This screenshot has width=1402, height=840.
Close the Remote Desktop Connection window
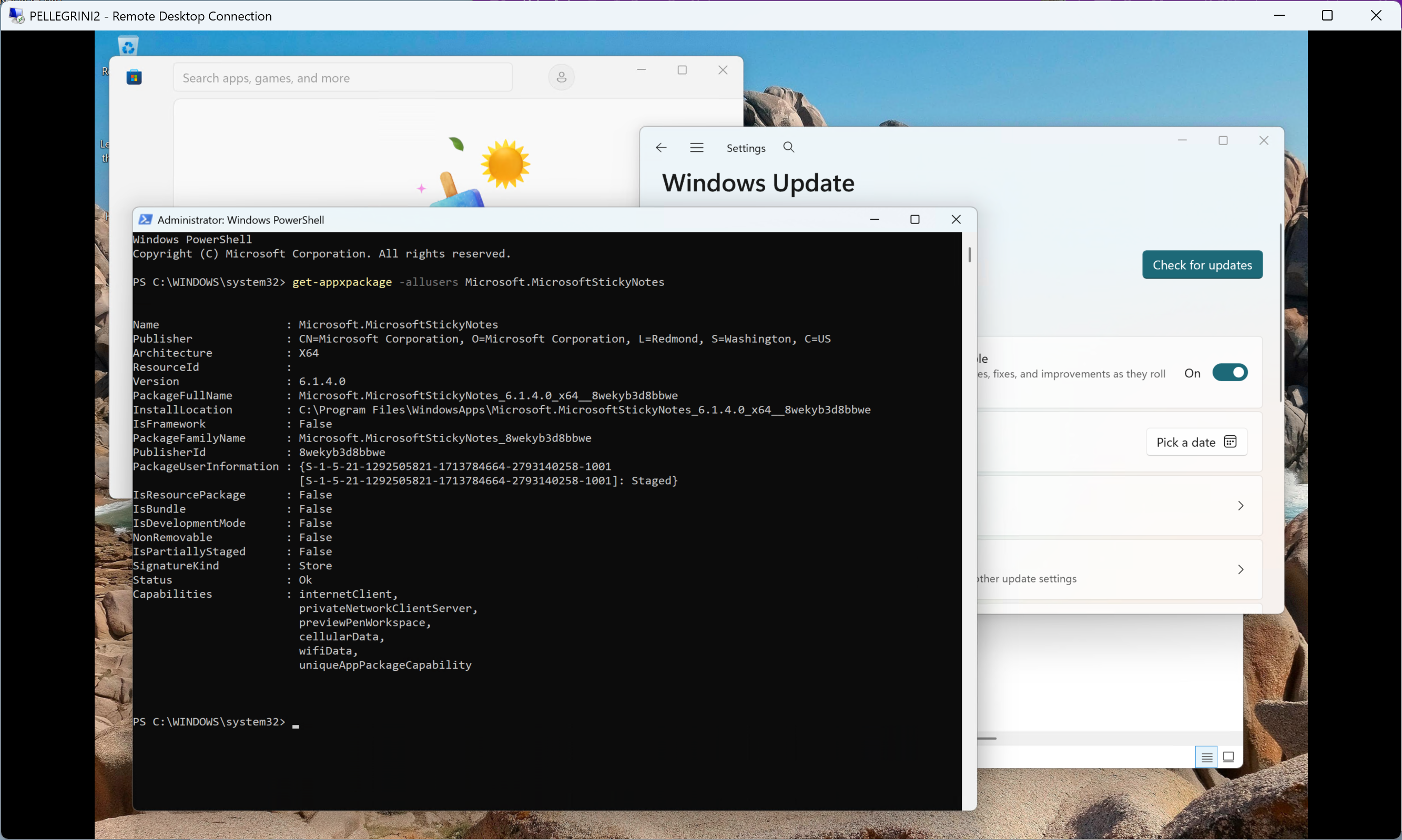pos(1376,15)
